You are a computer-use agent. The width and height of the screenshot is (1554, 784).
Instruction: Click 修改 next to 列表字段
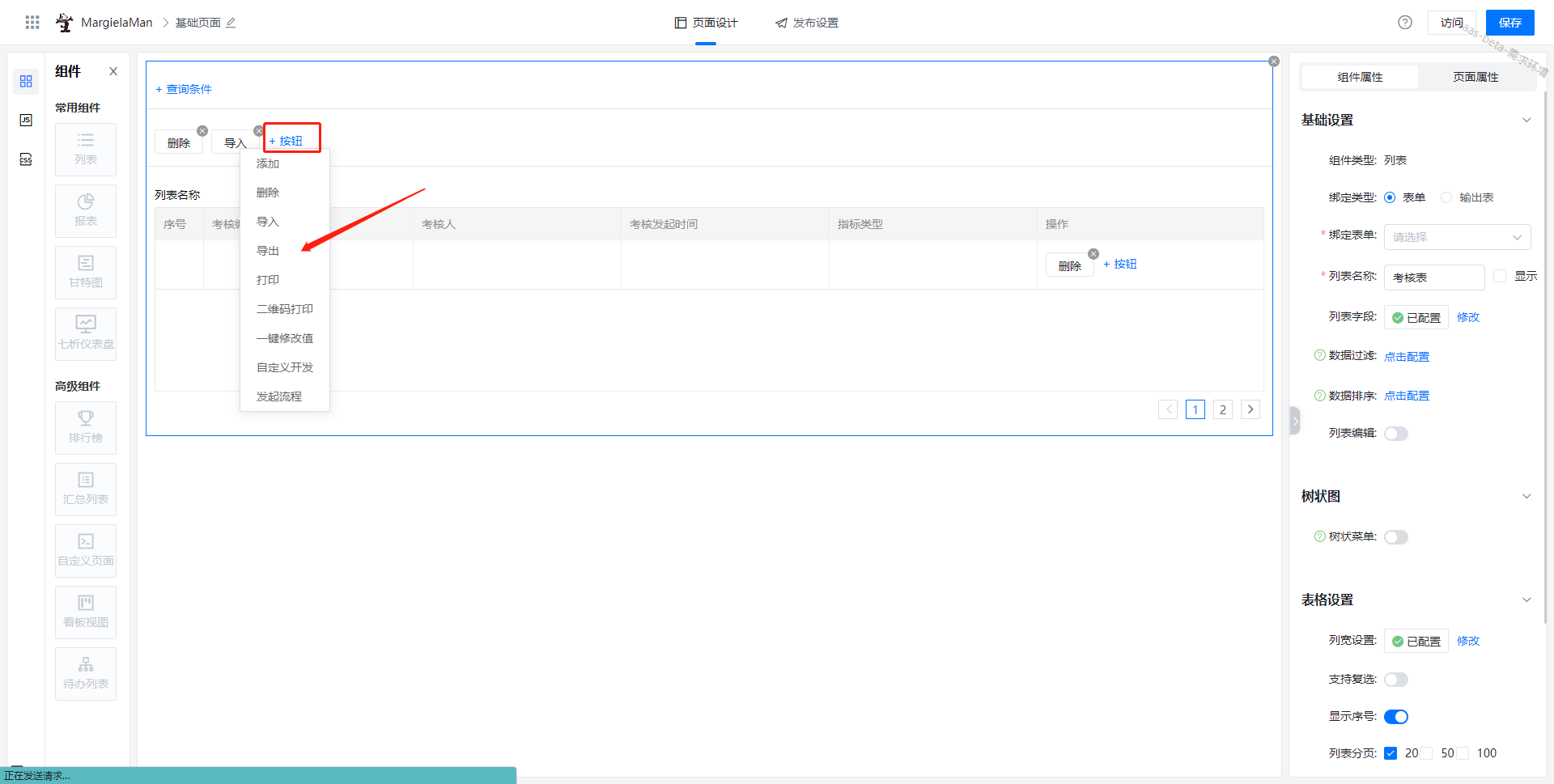(1468, 317)
